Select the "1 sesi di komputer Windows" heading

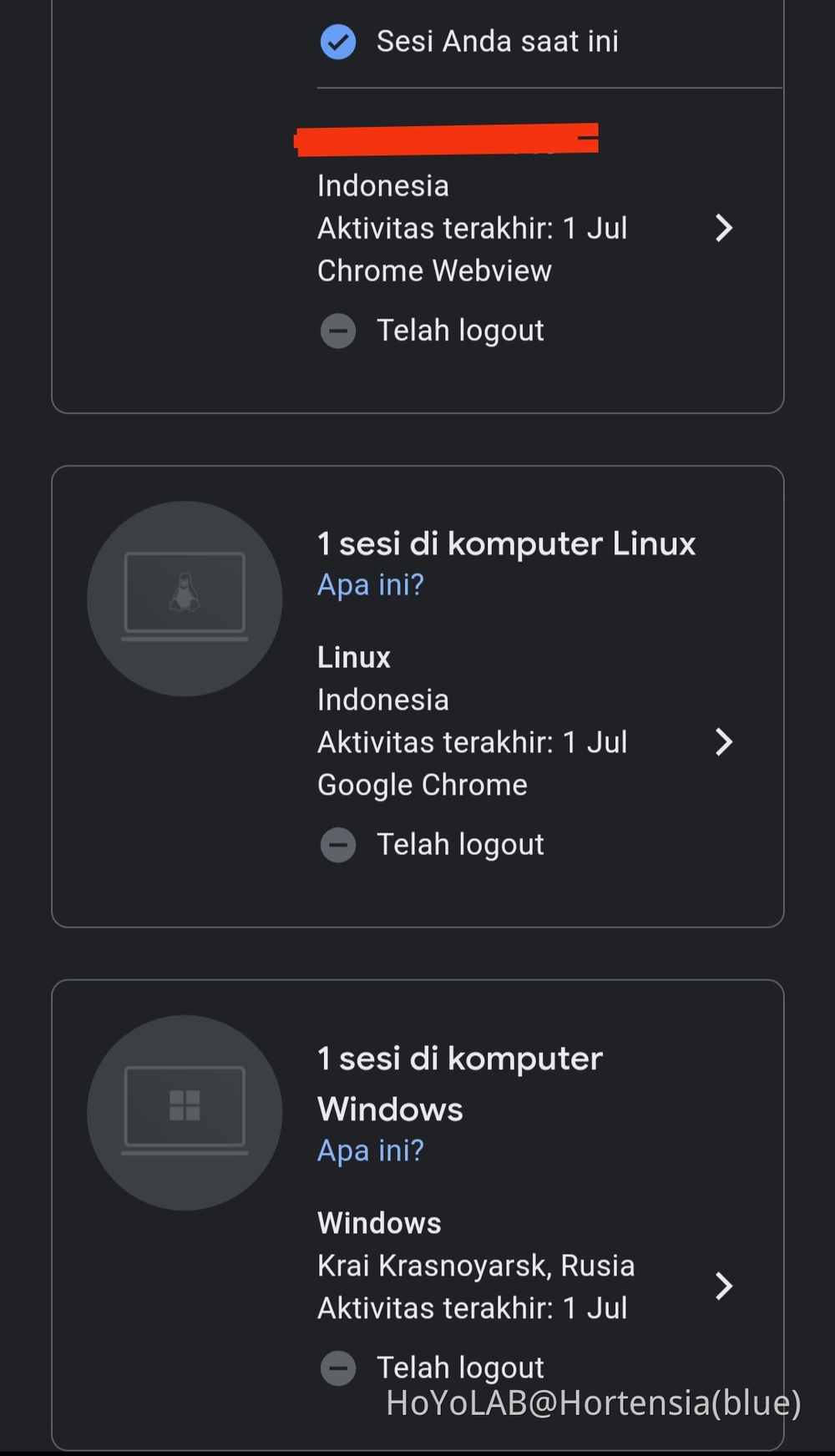(x=459, y=1084)
